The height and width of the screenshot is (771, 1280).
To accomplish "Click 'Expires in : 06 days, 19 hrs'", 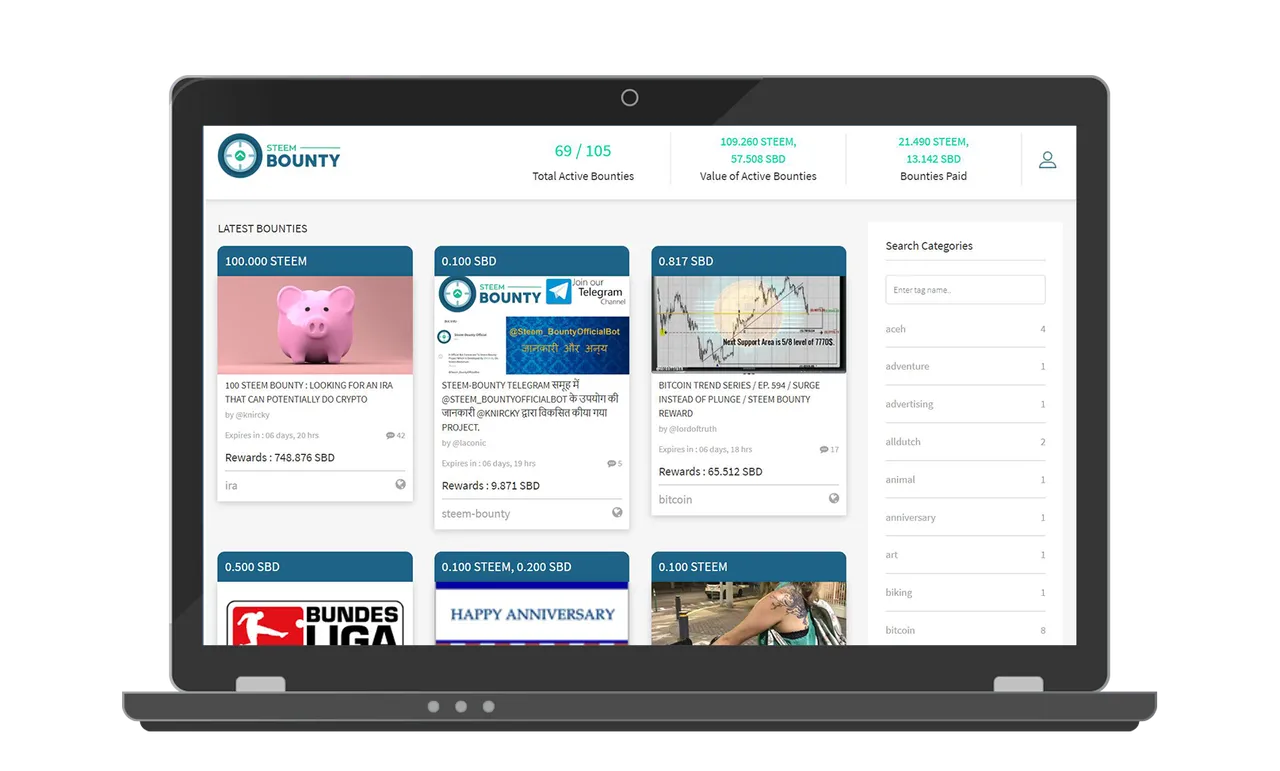I will pos(489,464).
